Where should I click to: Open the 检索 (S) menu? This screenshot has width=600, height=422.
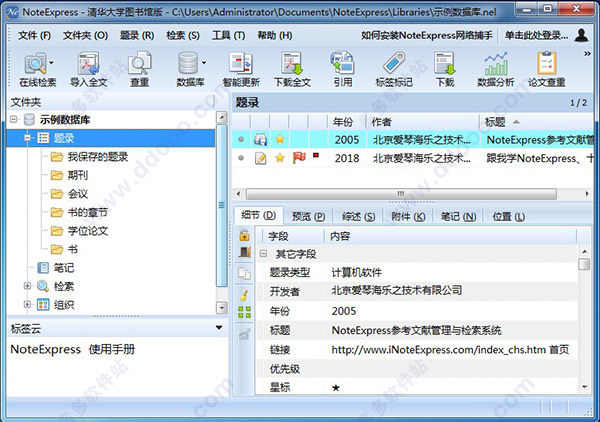183,36
